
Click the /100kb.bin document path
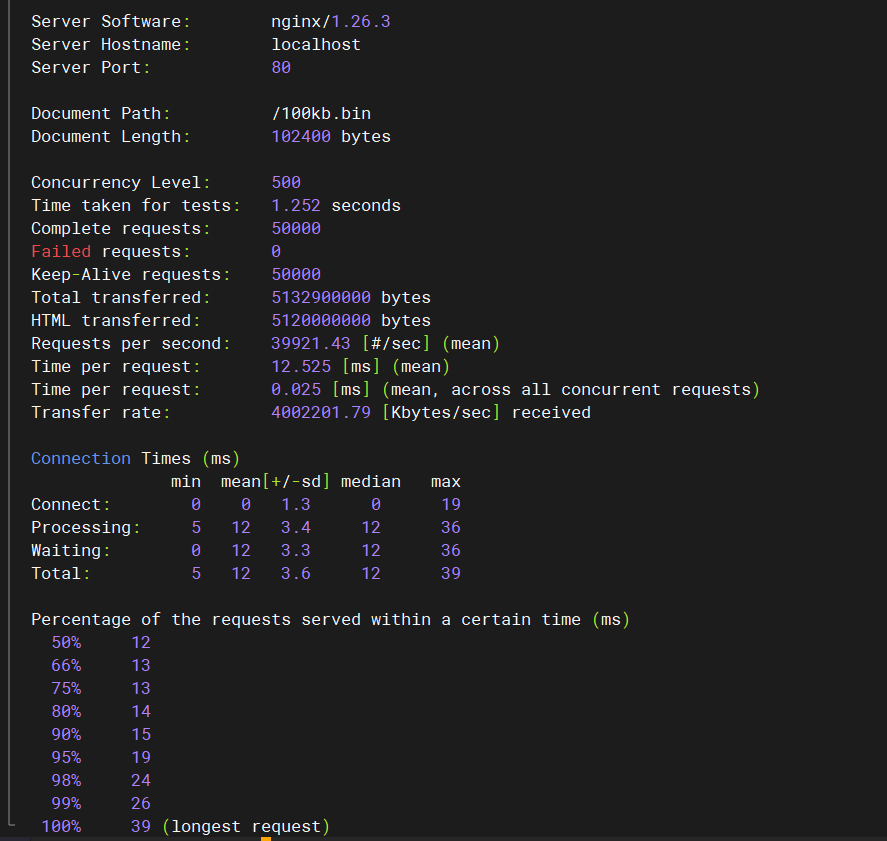[320, 113]
